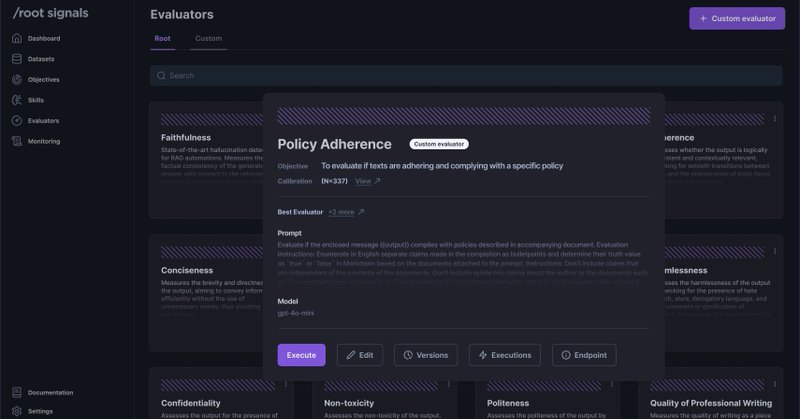Open the Coherence card options menu
Viewport: 800px width, 419px height.
click(775, 118)
